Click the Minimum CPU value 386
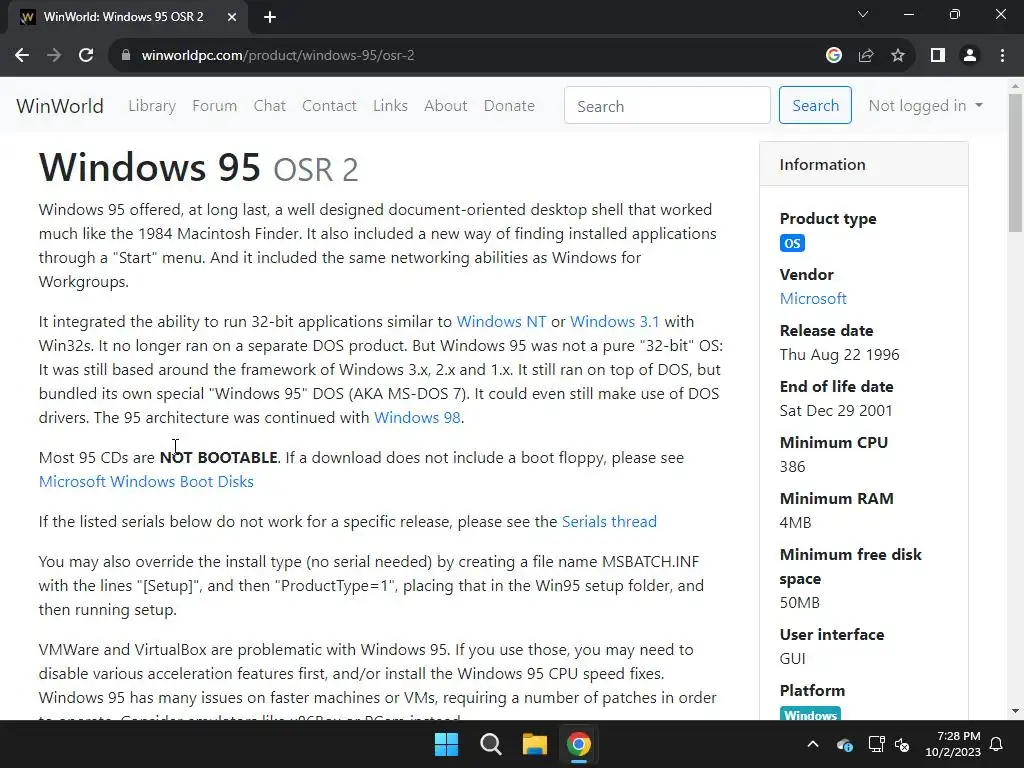1024x768 pixels. (x=792, y=467)
